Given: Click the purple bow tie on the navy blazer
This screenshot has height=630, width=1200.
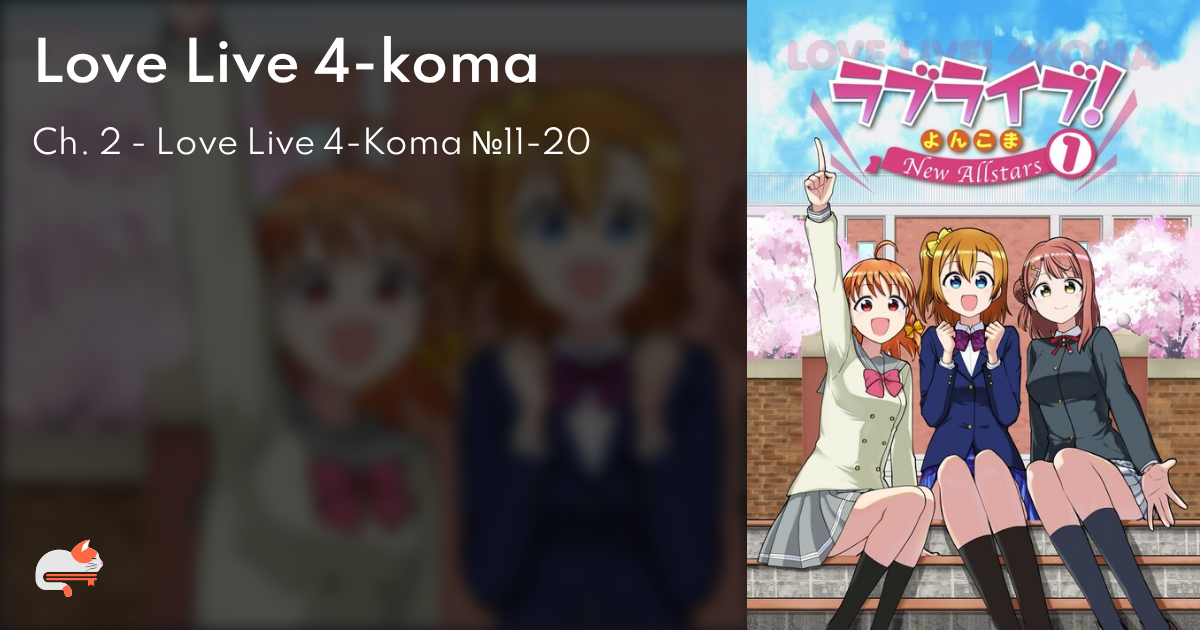Looking at the screenshot, I should pyautogui.click(x=970, y=340).
